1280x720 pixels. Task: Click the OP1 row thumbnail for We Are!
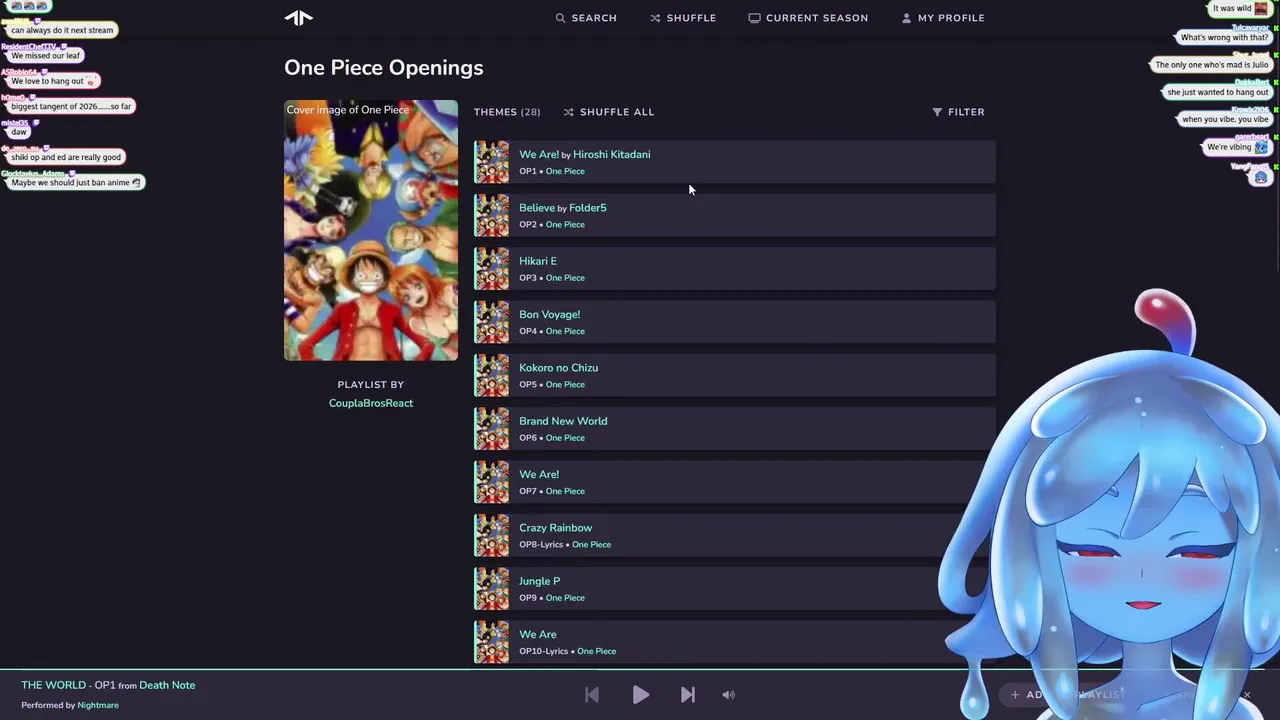(491, 162)
